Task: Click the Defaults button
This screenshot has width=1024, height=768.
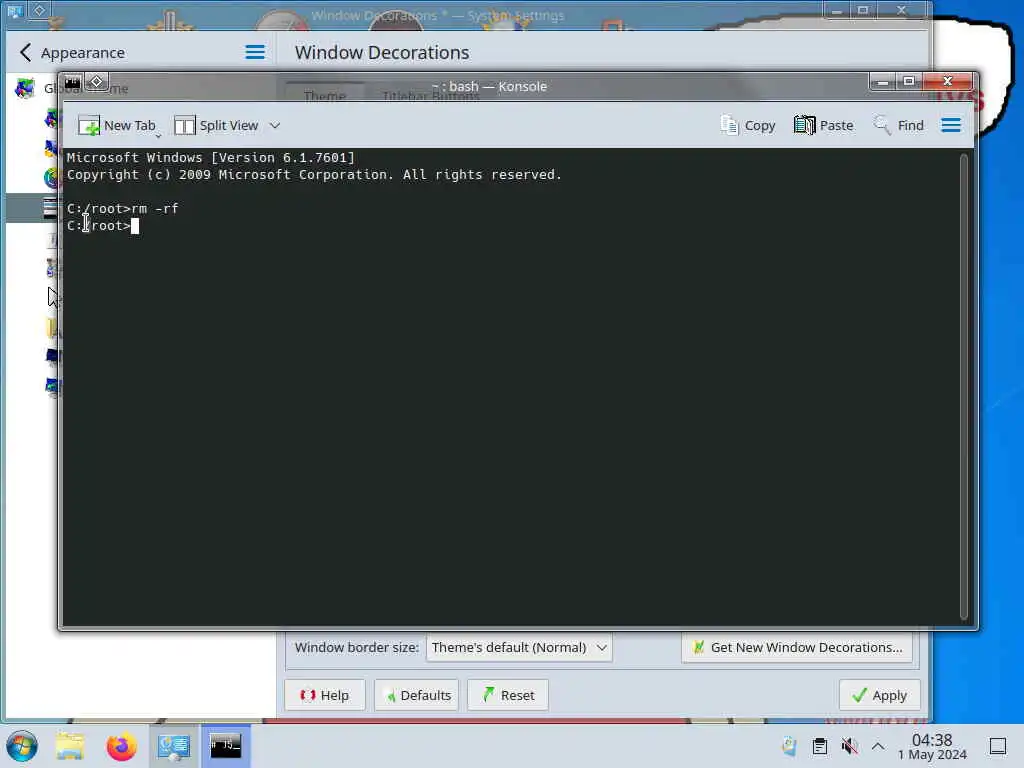Action: (417, 696)
